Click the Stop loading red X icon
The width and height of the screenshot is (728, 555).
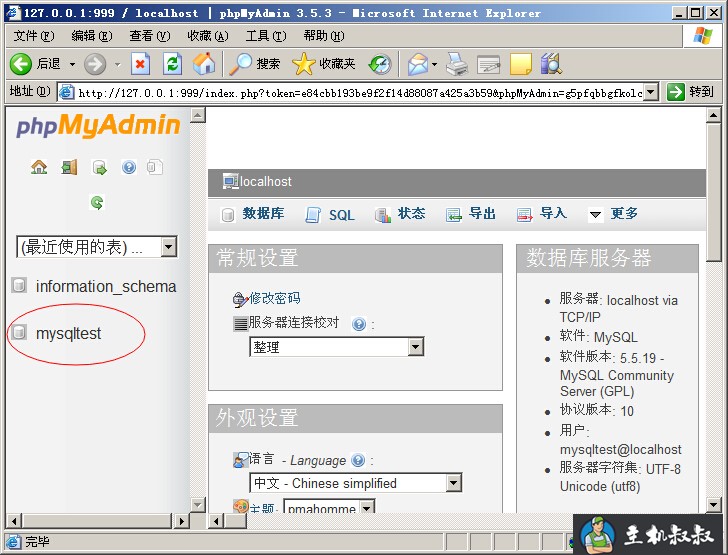pyautogui.click(x=140, y=64)
